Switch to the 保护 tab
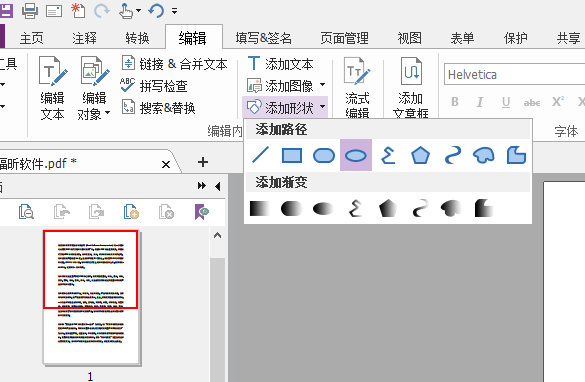The image size is (585, 382). coord(516,38)
